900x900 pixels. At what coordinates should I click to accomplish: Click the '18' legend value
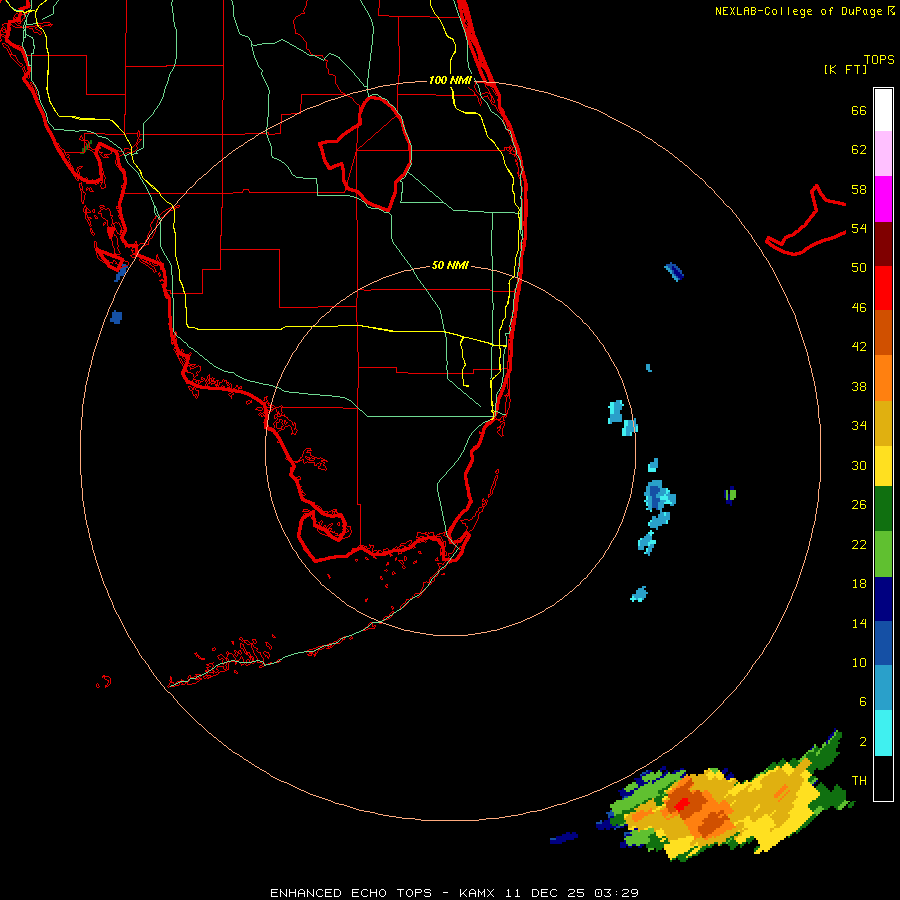tap(859, 584)
